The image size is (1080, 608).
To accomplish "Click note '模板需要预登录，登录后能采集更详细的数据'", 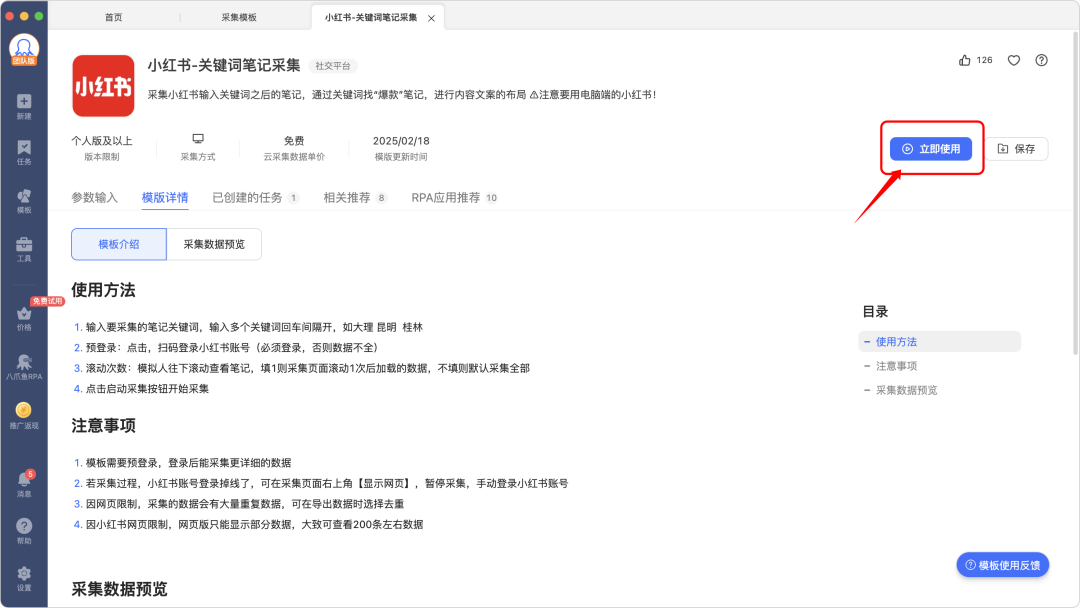I will tap(188, 463).
